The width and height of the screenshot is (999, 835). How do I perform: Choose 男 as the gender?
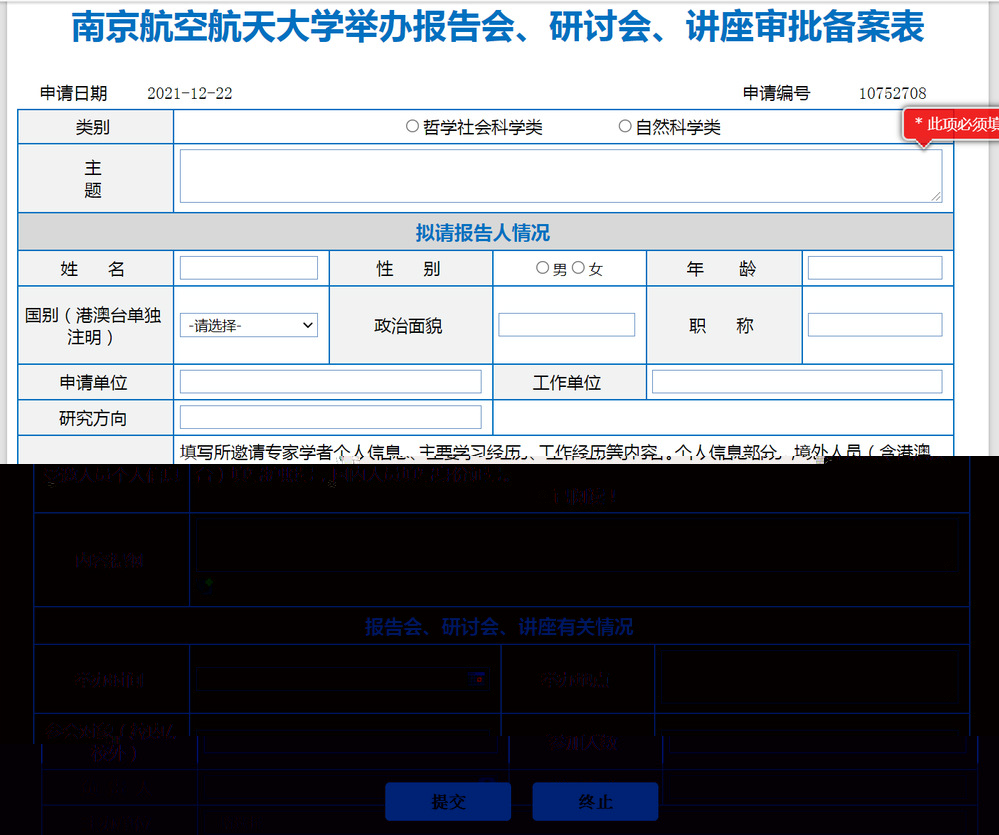(x=542, y=268)
